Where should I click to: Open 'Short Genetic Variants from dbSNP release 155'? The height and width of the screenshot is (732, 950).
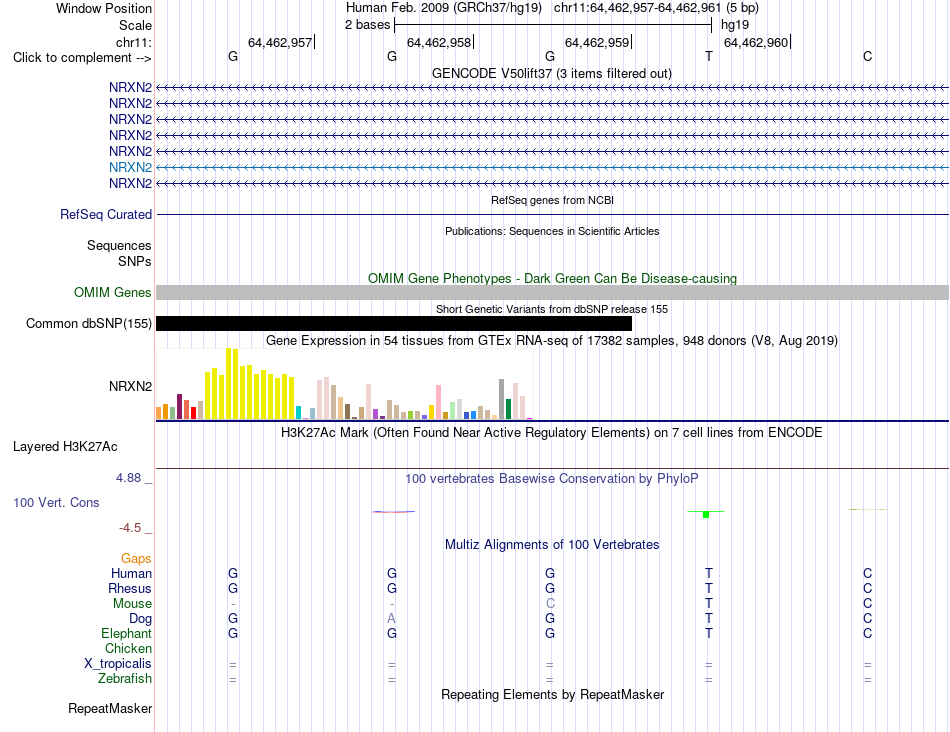coord(552,309)
